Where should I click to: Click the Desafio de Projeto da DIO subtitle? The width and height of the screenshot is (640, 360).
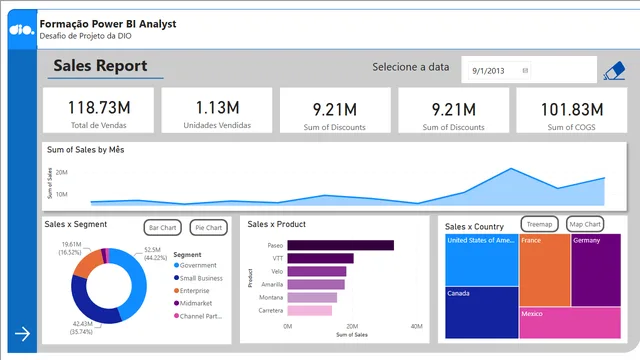click(x=85, y=36)
